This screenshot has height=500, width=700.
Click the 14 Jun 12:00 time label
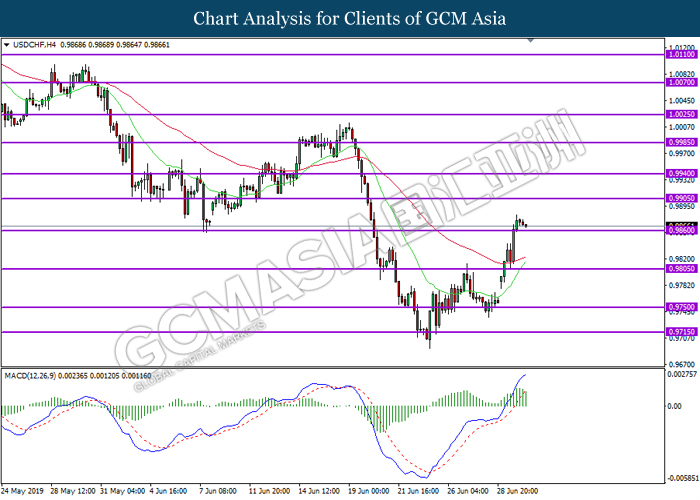[319, 491]
